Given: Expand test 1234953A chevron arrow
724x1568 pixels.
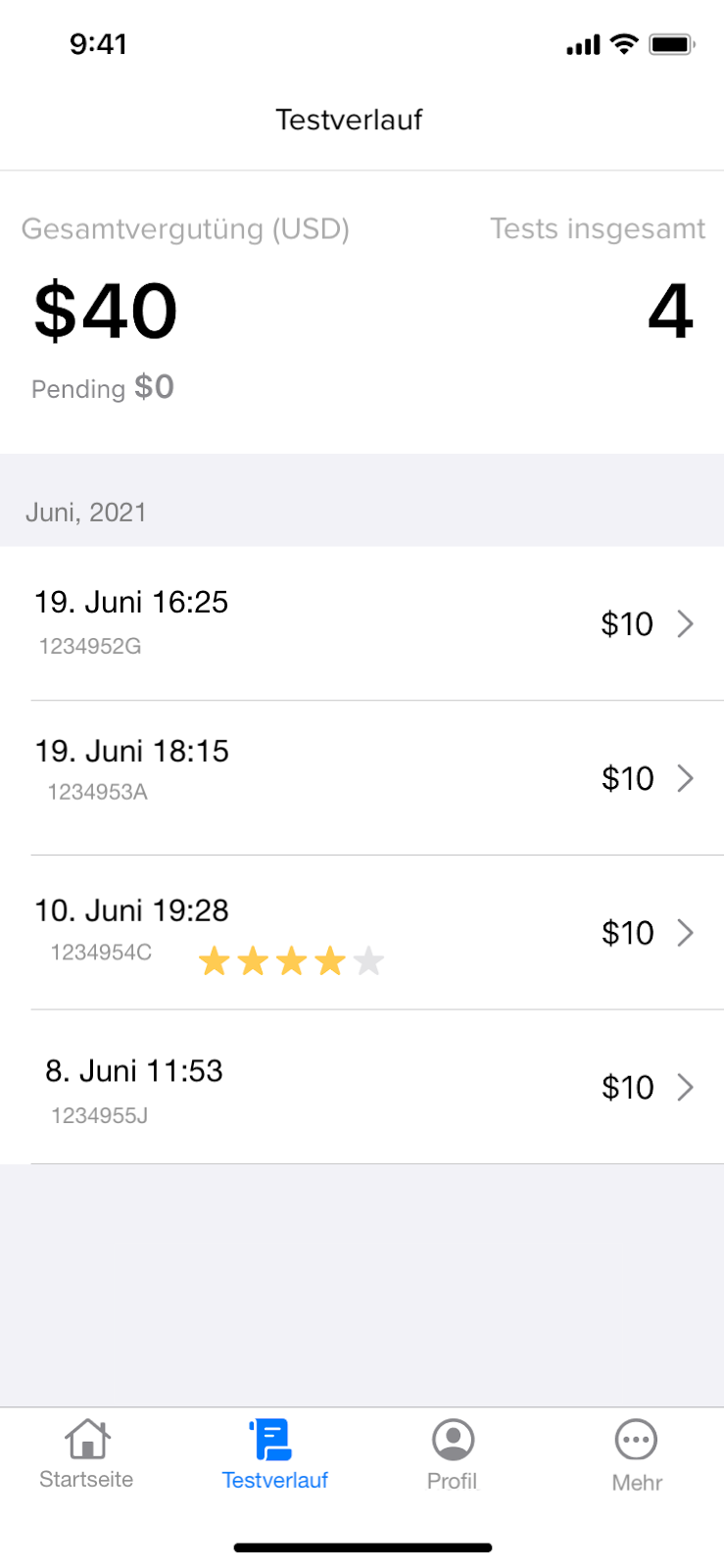Looking at the screenshot, I should point(686,778).
